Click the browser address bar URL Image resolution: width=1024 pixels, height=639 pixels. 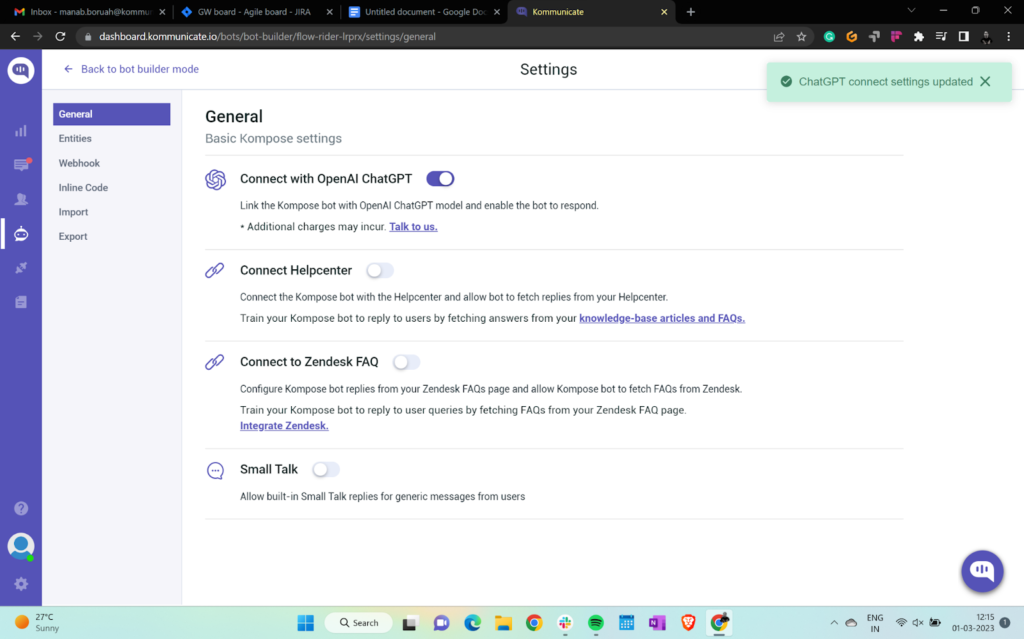pyautogui.click(x=267, y=37)
